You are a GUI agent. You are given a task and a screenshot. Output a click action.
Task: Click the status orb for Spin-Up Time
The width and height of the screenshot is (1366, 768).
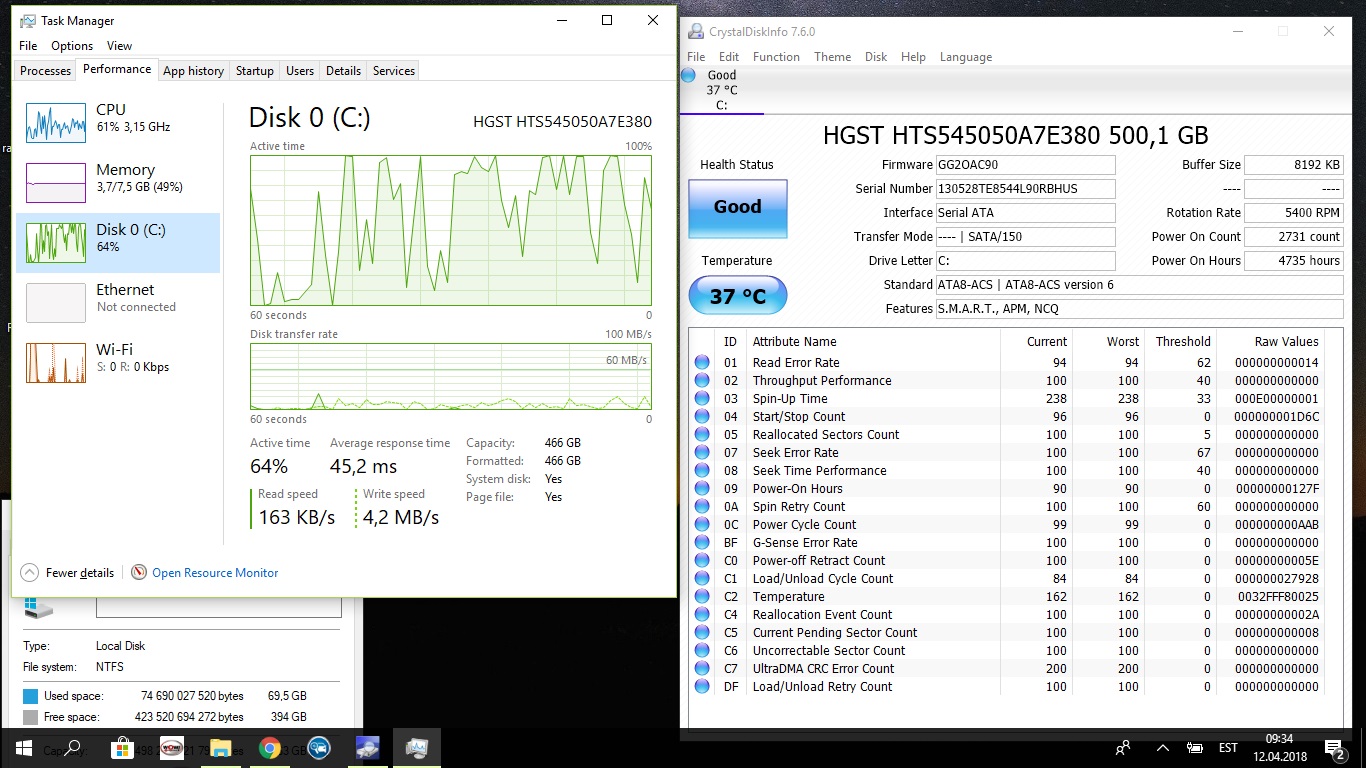(702, 399)
